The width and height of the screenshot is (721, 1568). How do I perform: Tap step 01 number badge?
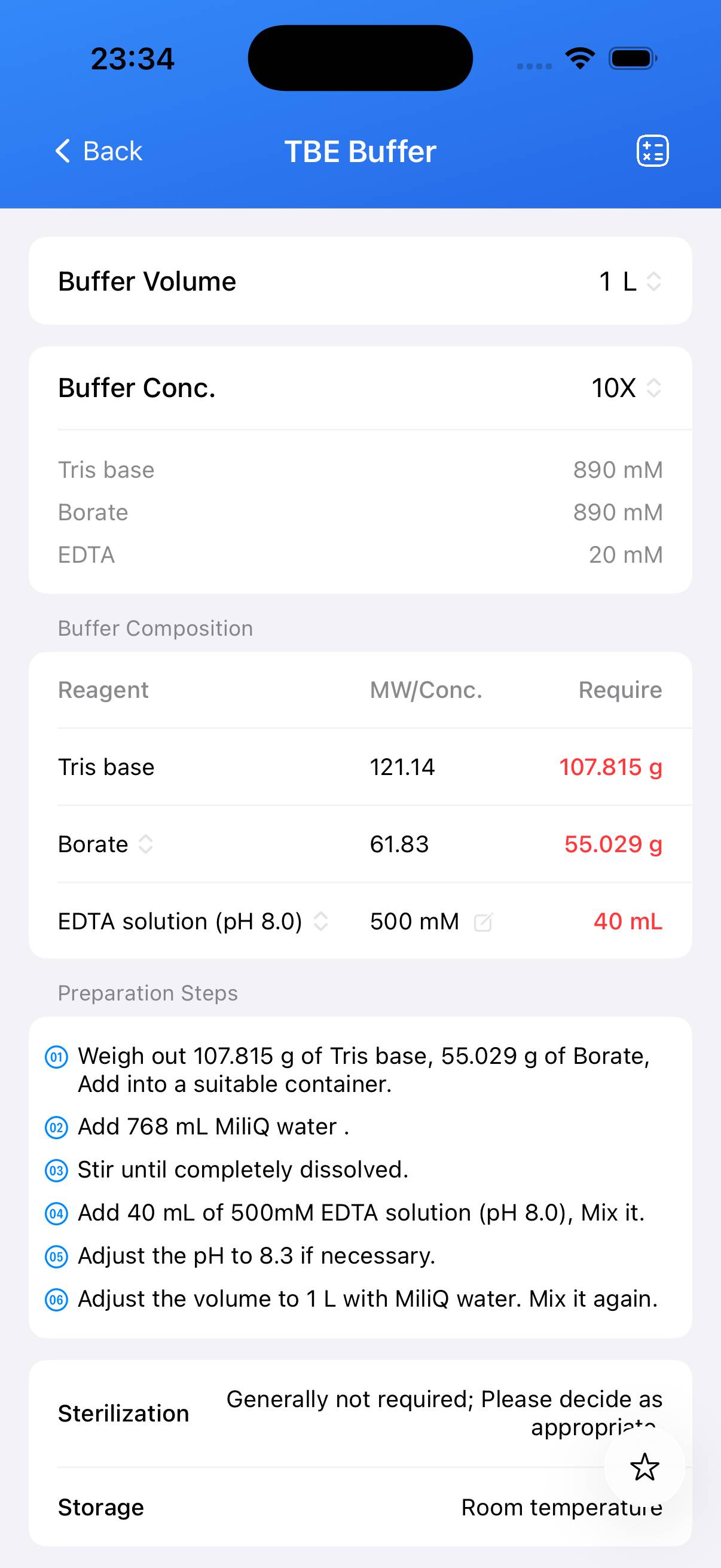pos(57,1057)
